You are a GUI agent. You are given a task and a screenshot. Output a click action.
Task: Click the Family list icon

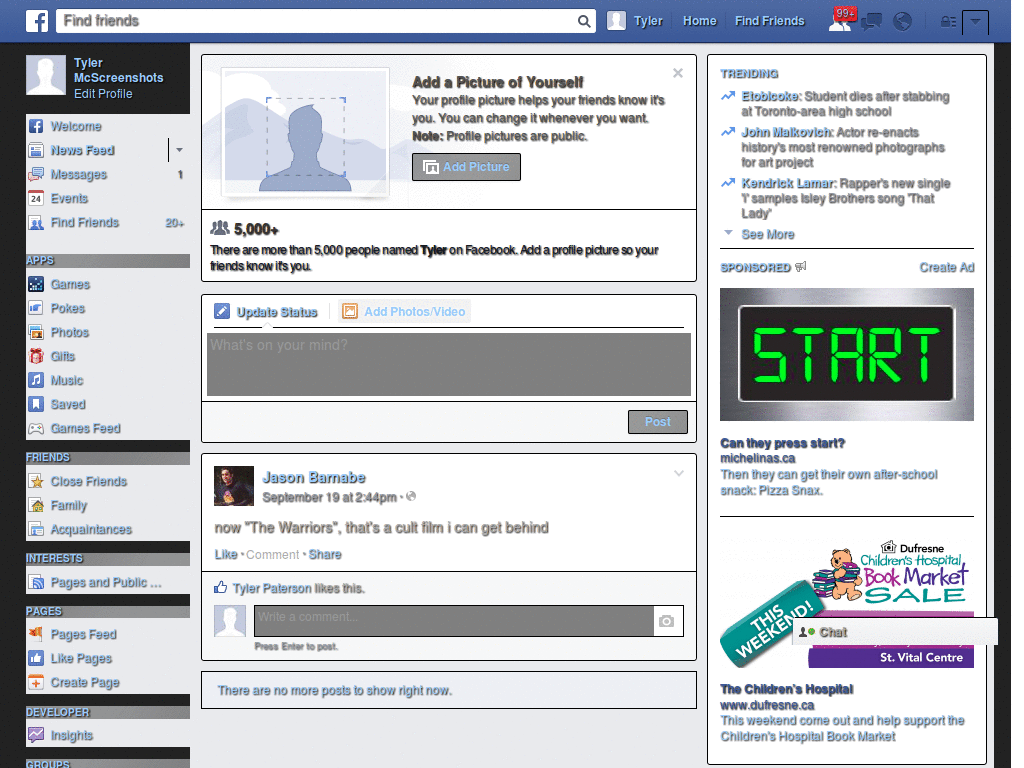tap(36, 505)
